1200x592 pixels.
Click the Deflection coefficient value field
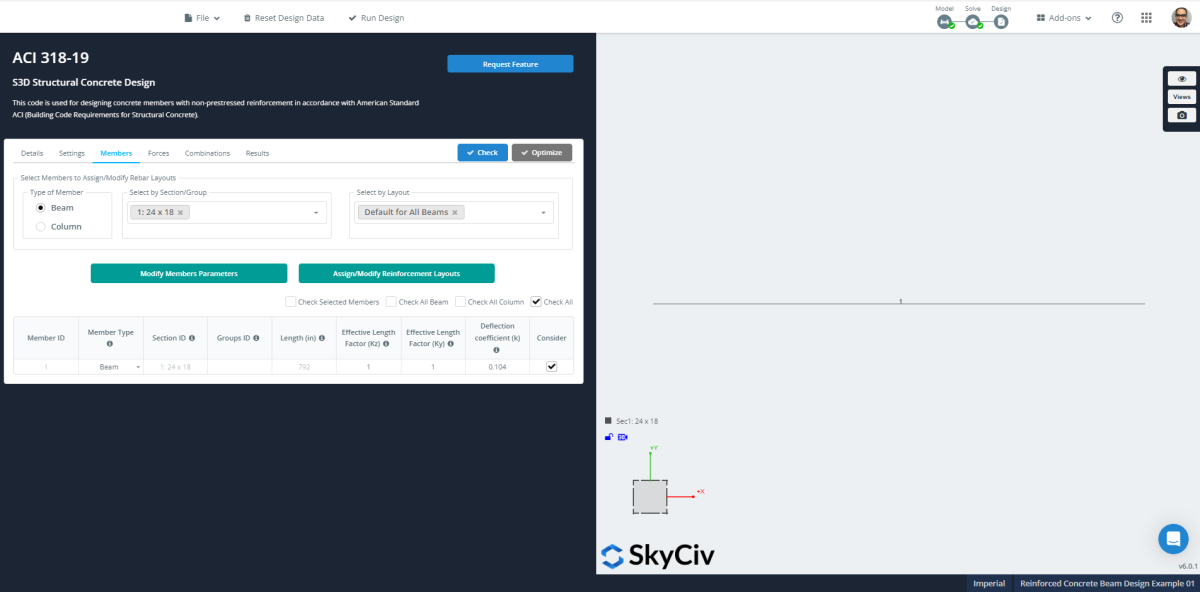point(497,366)
